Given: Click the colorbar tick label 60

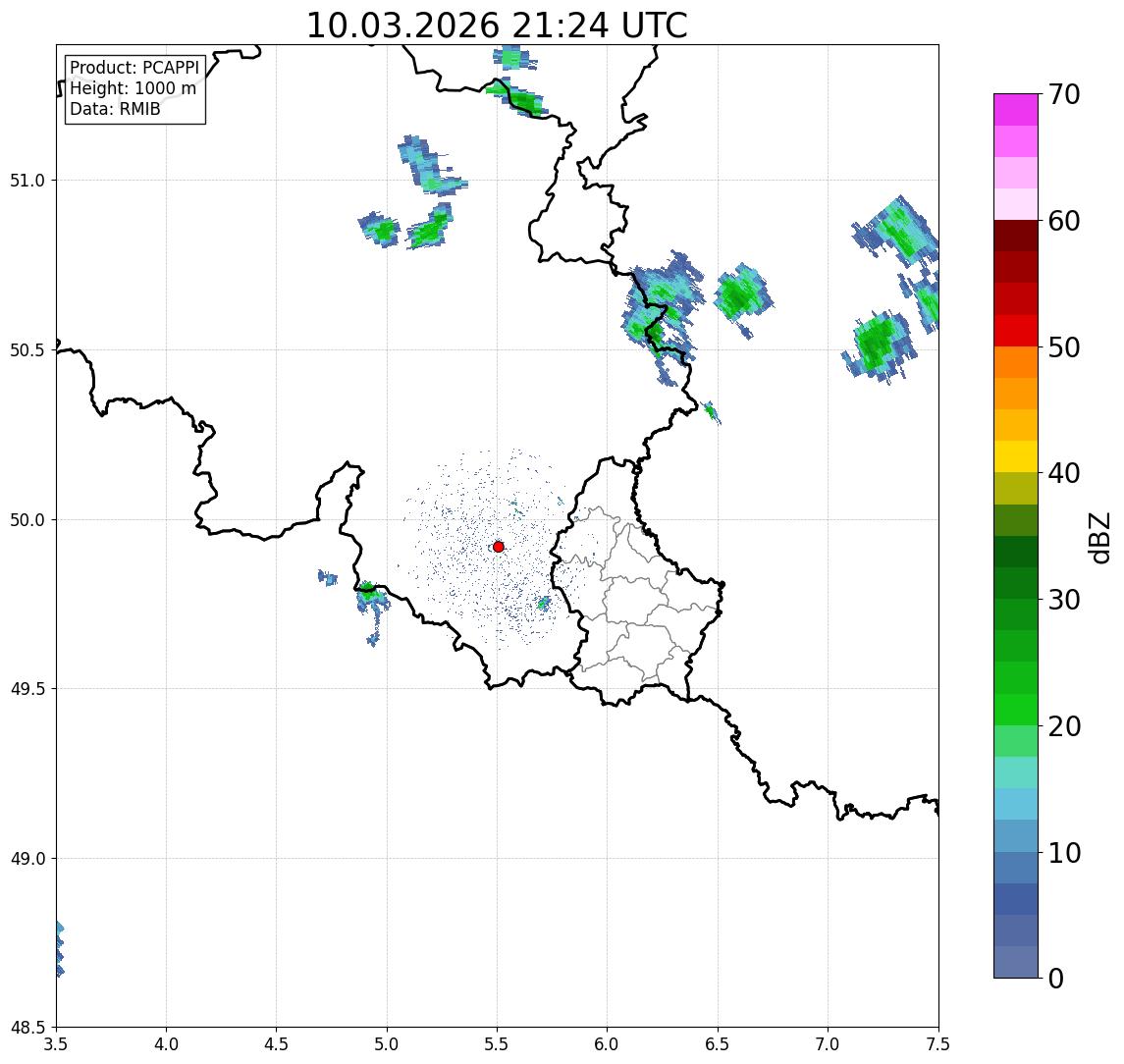Looking at the screenshot, I should coord(1064,222).
